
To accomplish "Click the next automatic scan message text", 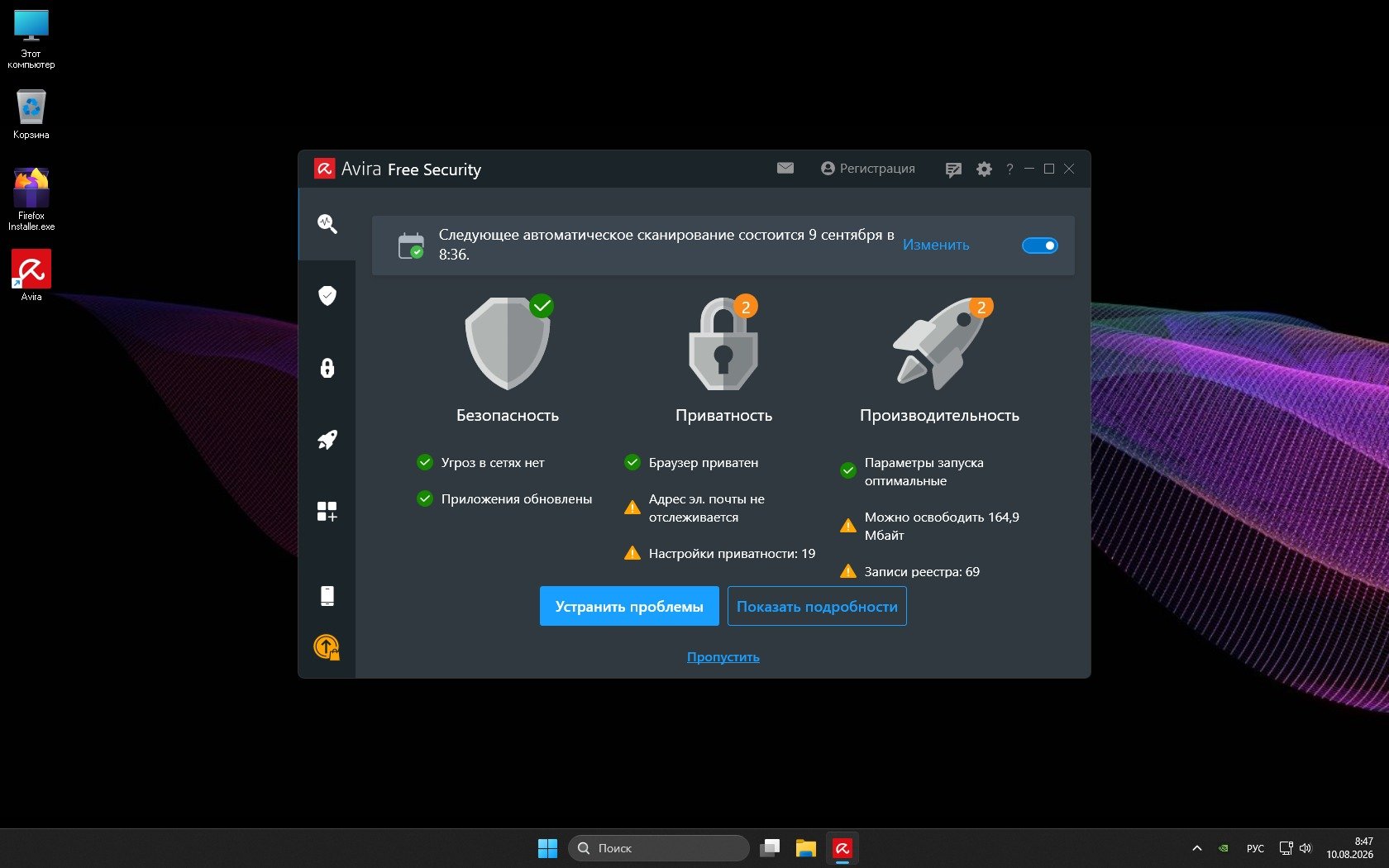I will [666, 245].
